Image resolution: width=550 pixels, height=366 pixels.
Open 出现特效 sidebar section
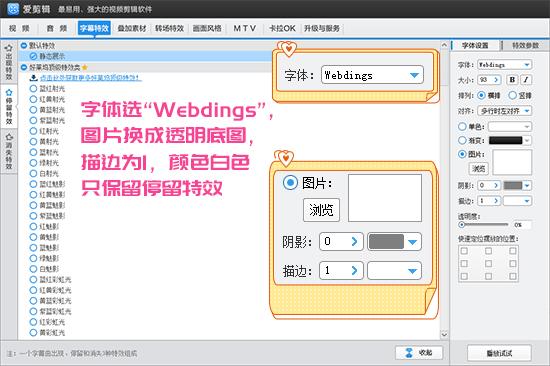click(x=9, y=62)
